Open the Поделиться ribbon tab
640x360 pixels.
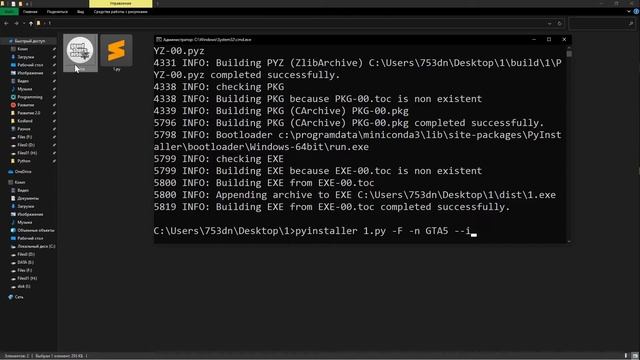tap(57, 12)
